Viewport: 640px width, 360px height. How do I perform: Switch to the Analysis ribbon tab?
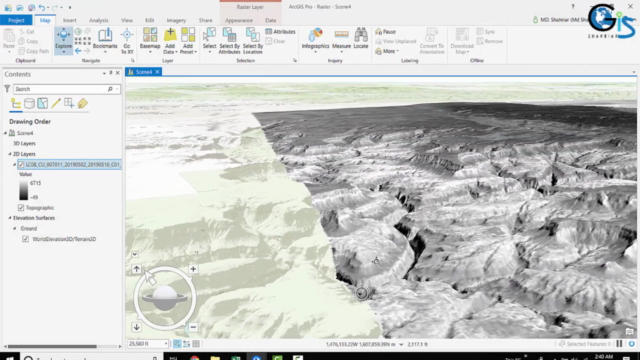pyautogui.click(x=98, y=20)
